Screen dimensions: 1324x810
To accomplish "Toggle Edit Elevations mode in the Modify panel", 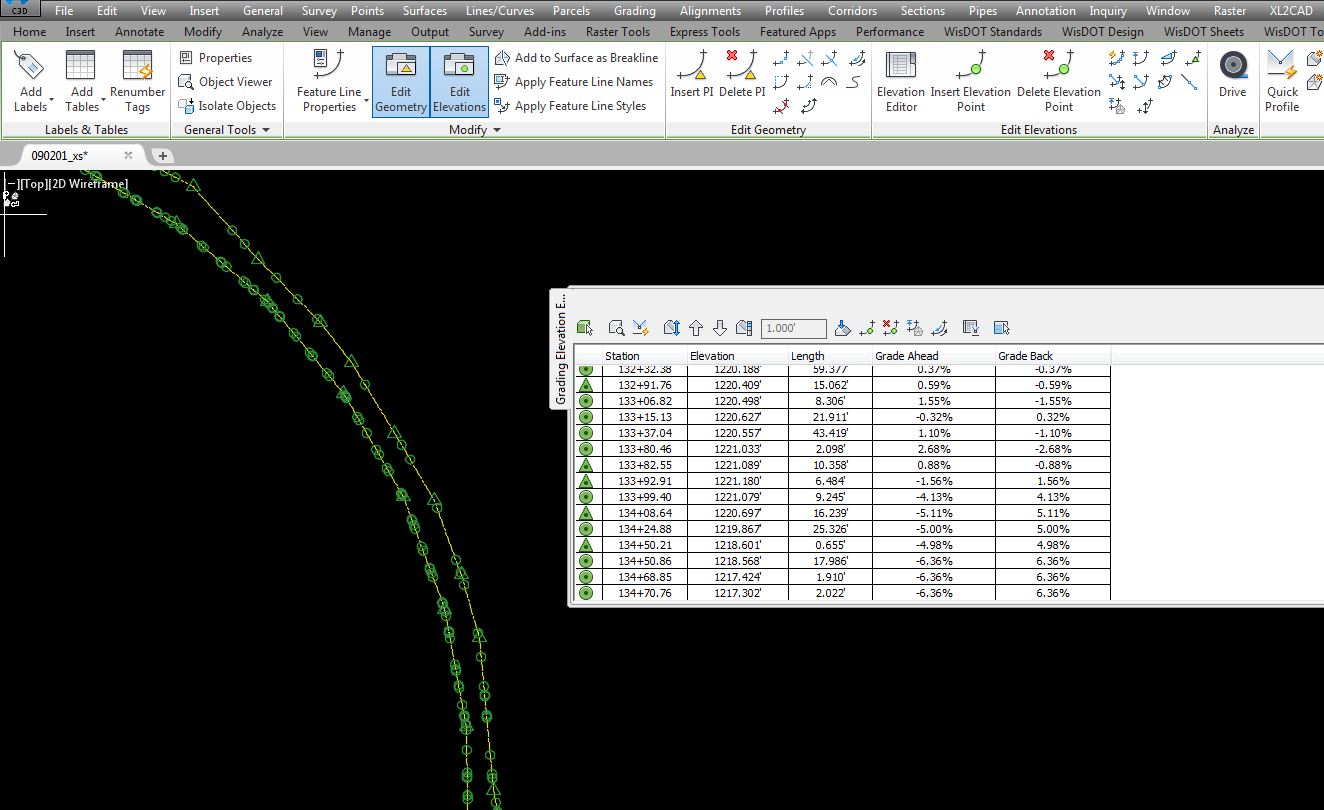I will (458, 82).
